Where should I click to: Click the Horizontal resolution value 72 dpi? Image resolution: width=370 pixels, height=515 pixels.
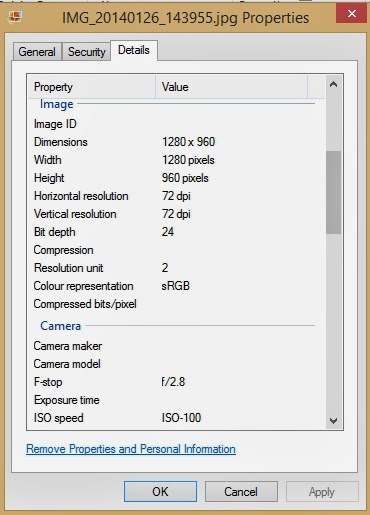[176, 196]
